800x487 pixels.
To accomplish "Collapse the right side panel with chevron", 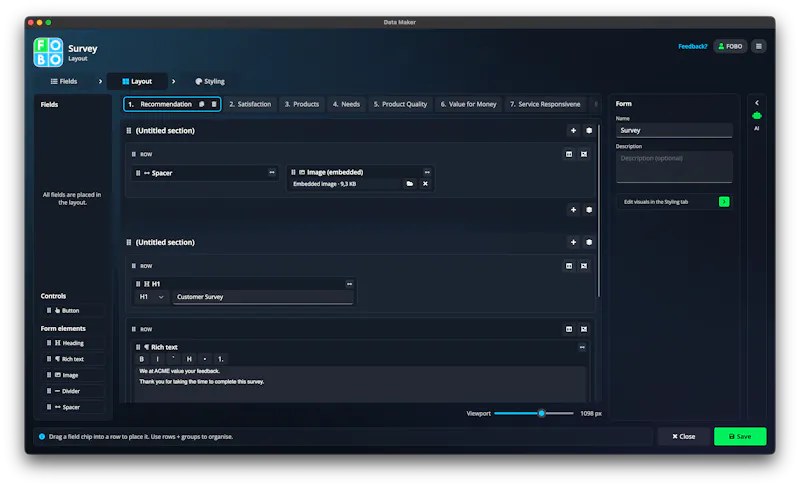I will [757, 102].
